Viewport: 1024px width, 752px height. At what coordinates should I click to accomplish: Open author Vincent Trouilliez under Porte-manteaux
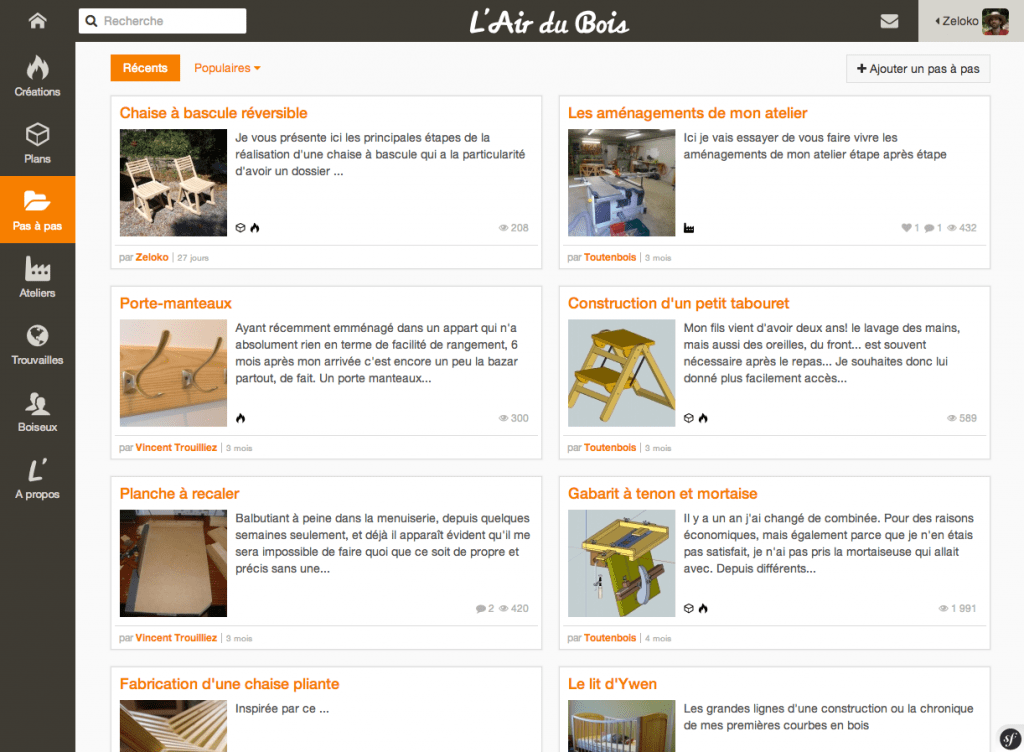pos(176,448)
